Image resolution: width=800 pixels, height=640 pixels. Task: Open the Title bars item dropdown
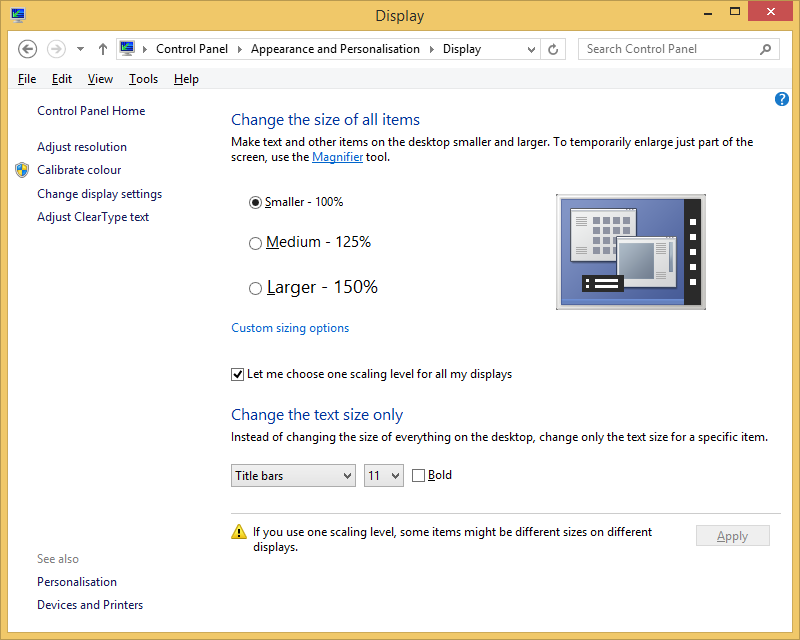point(293,476)
